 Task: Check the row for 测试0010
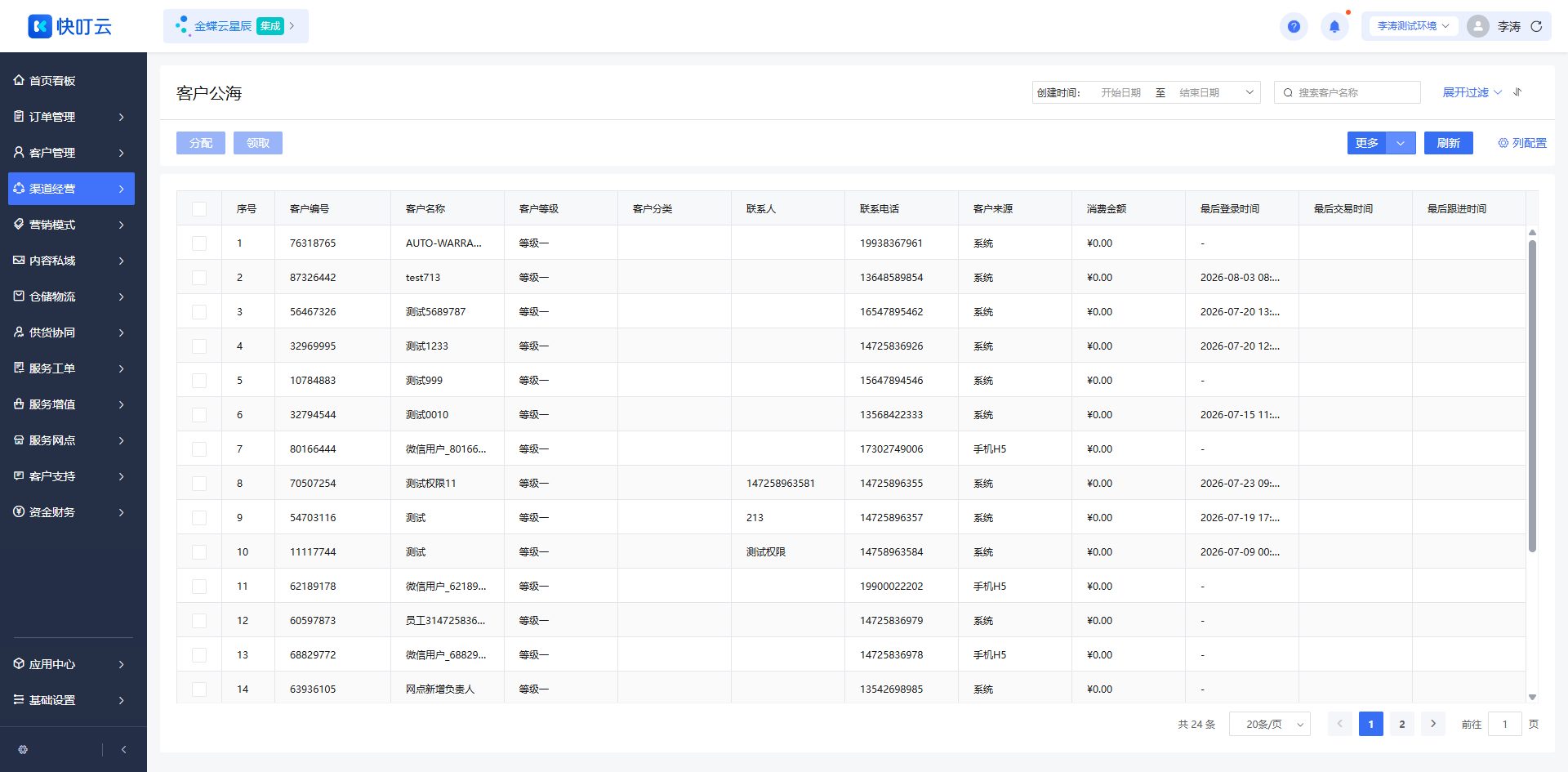pos(199,415)
